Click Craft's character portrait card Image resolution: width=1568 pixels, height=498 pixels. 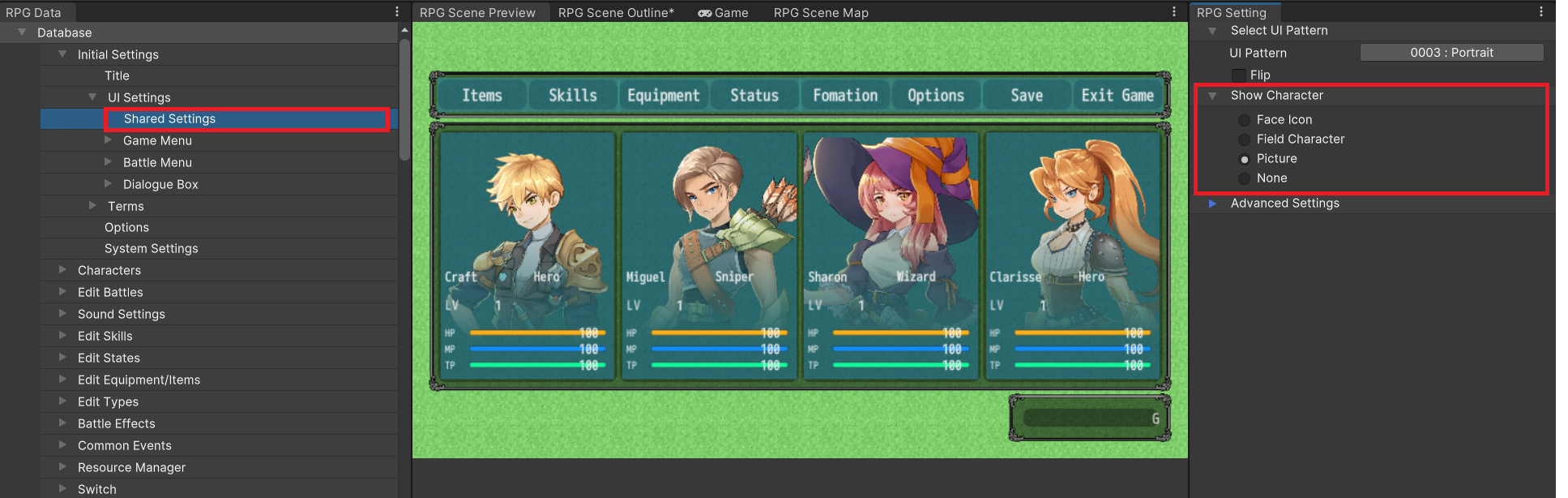point(527,257)
